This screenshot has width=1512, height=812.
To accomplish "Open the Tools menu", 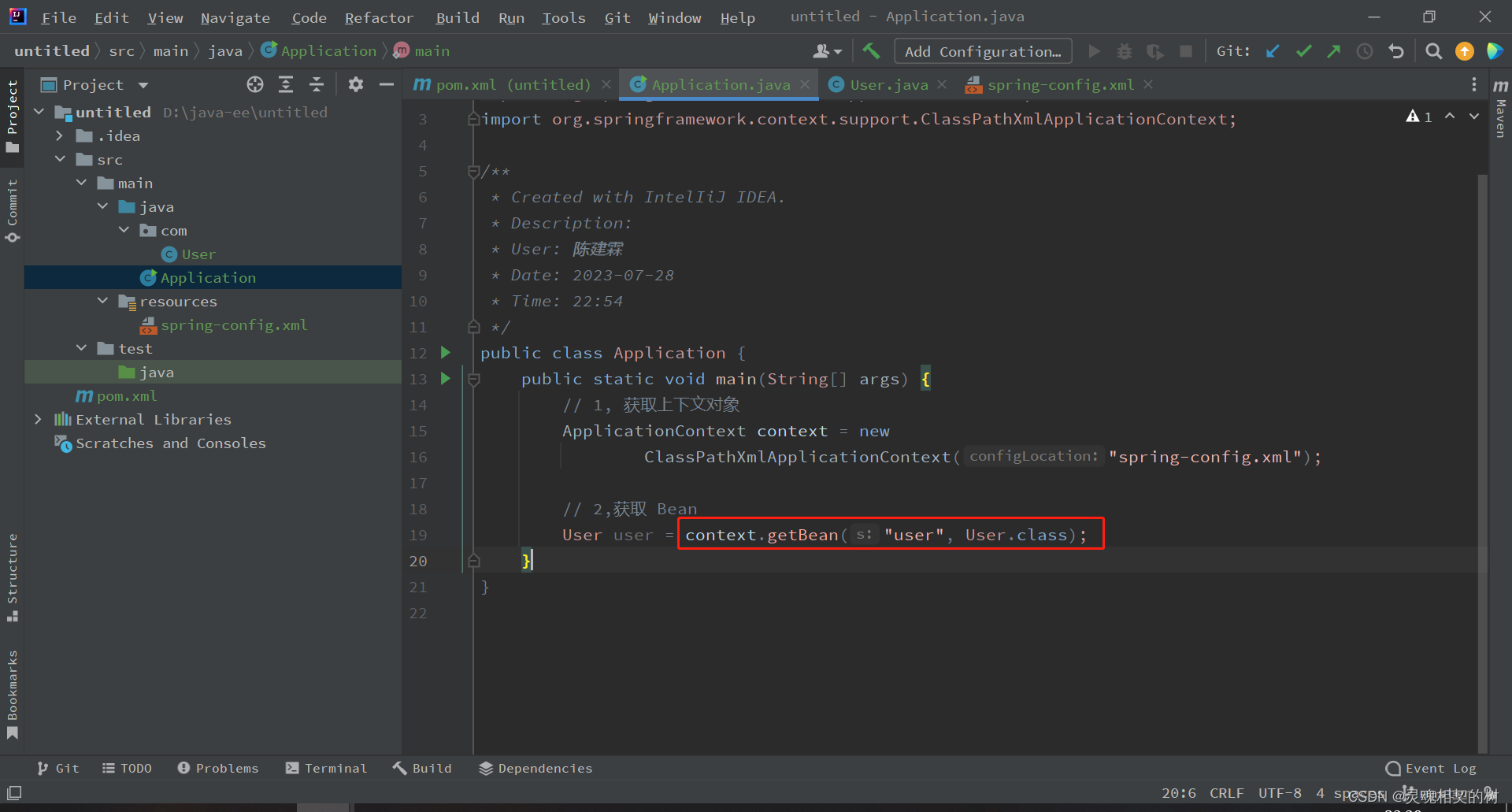I will click(563, 17).
